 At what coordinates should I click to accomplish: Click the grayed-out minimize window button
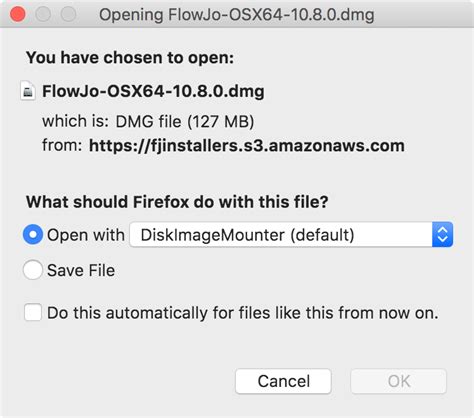43,15
